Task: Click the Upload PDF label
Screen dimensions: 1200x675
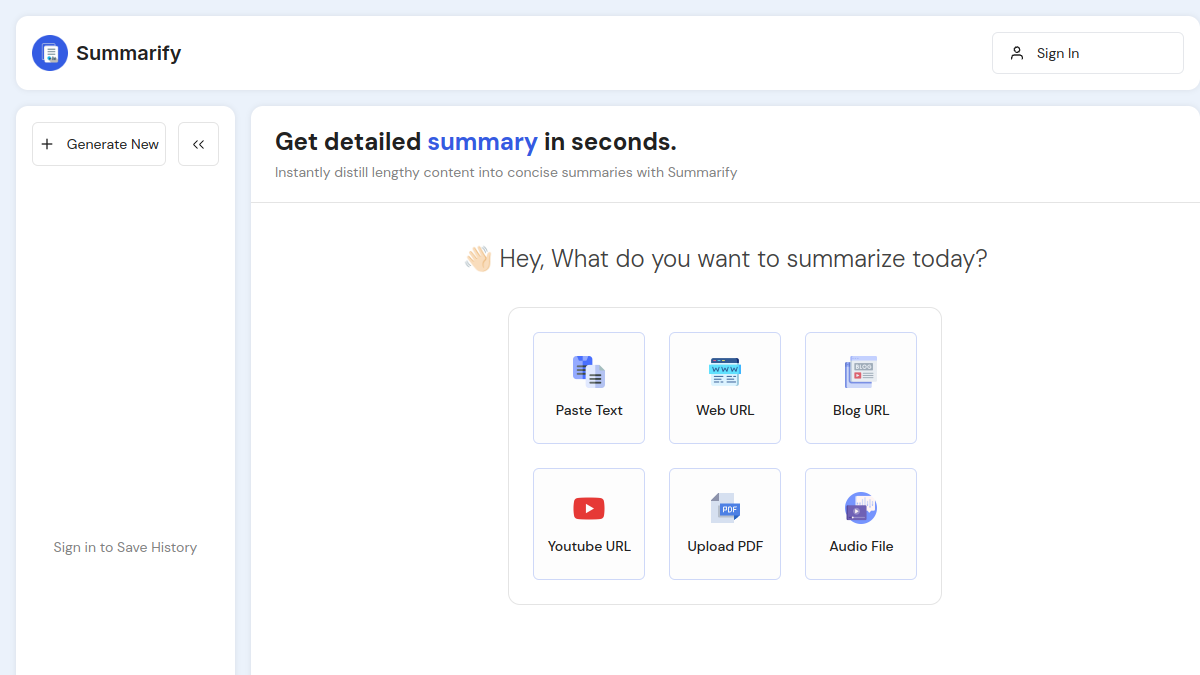Action: click(x=725, y=546)
